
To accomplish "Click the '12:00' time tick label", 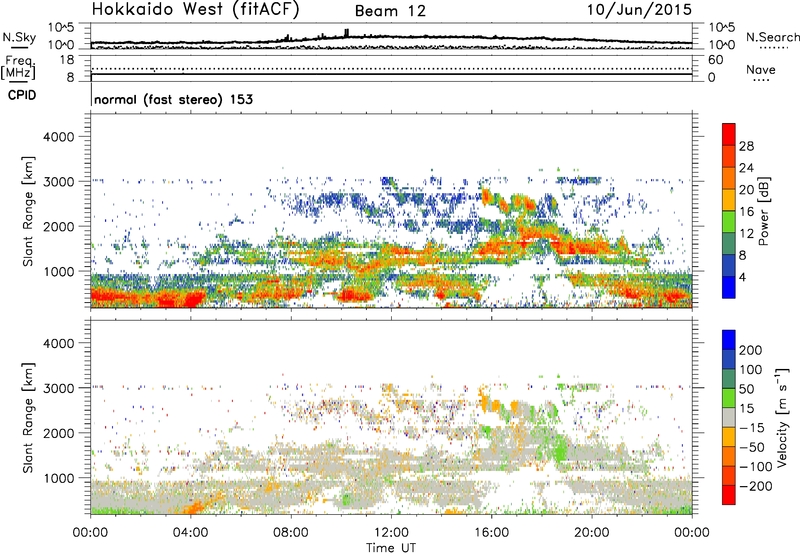I will (391, 533).
